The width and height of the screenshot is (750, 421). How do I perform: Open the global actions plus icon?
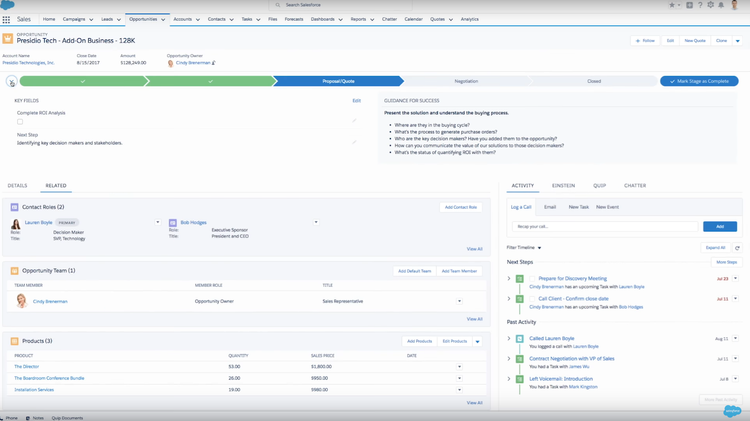689,5
